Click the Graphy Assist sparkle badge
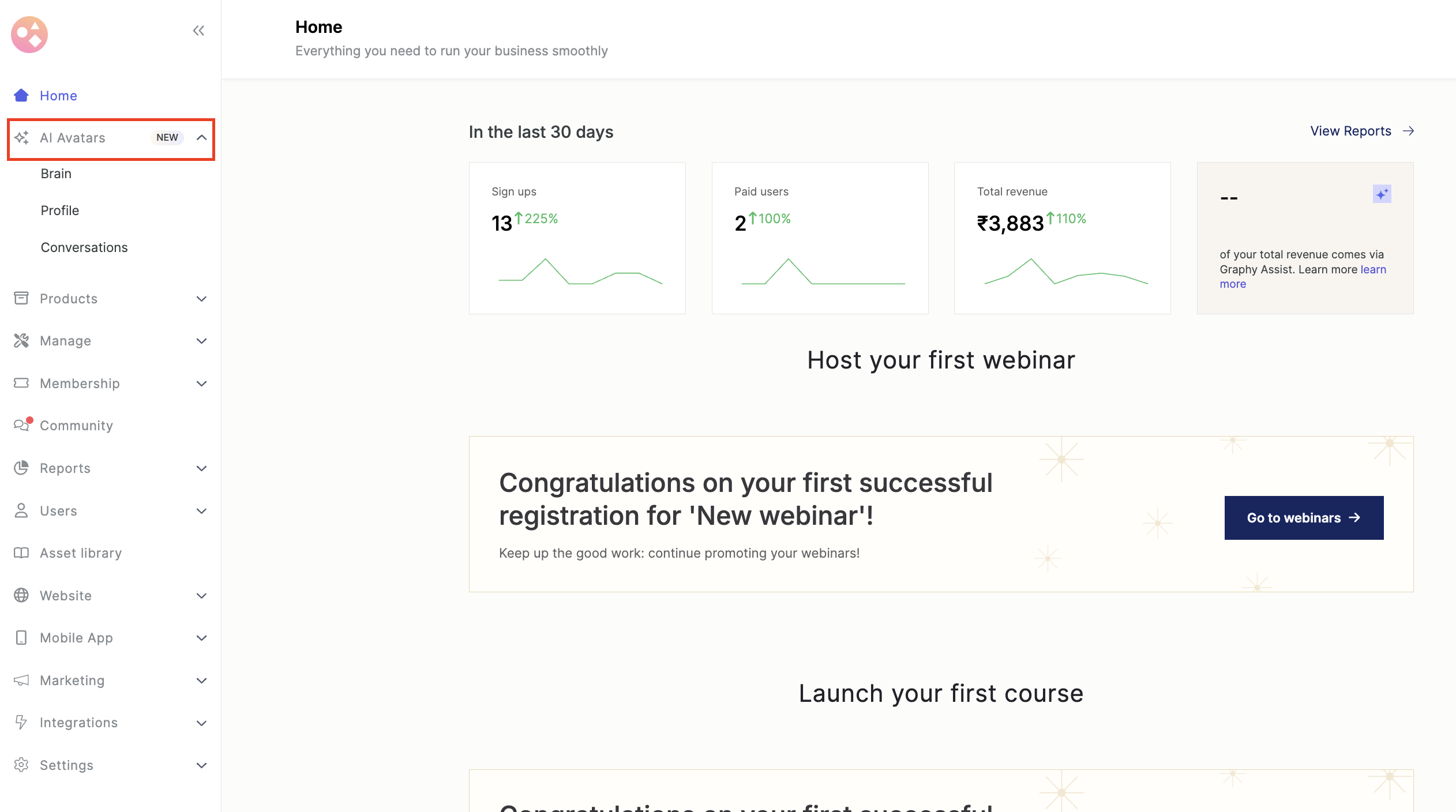 1382,194
